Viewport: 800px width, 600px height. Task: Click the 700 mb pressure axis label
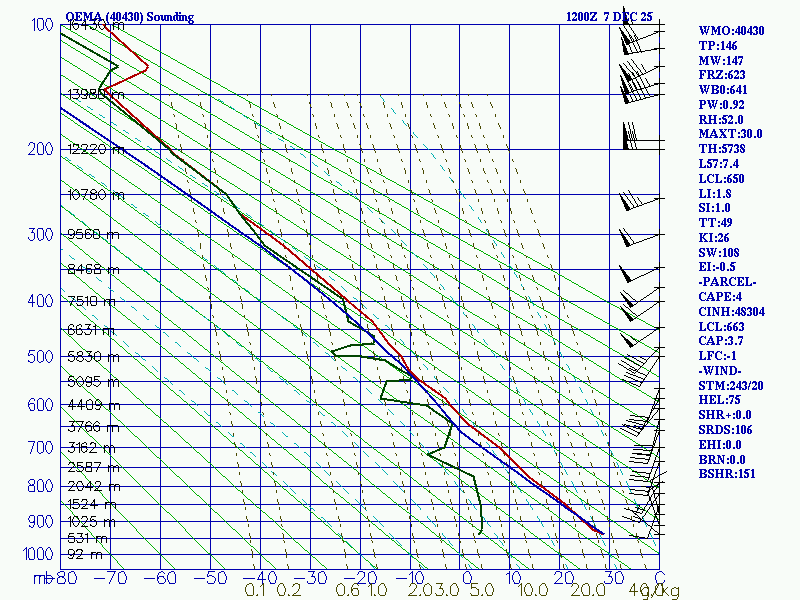(x=40, y=447)
